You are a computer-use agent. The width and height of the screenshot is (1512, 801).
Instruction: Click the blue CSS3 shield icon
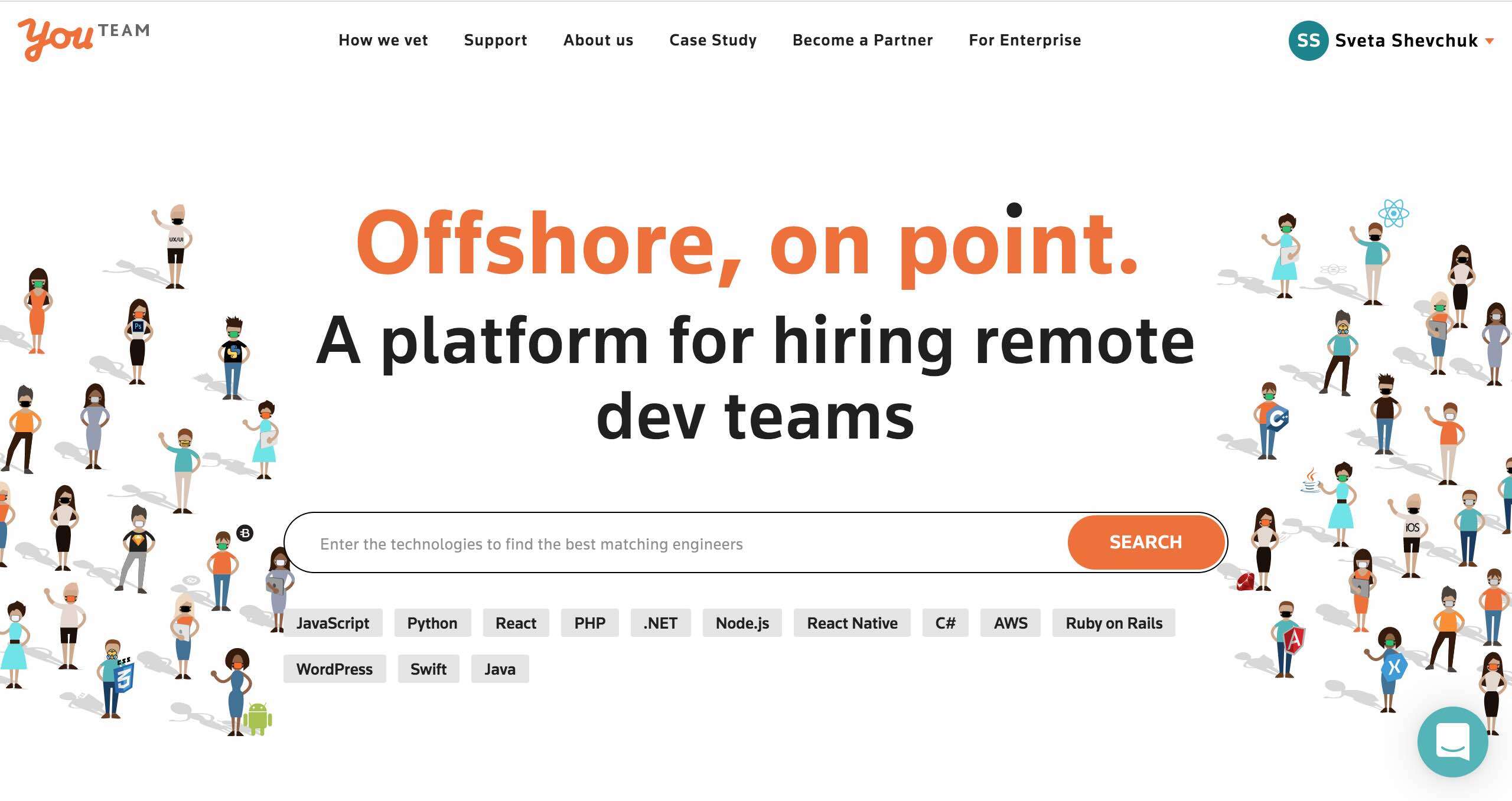click(125, 676)
